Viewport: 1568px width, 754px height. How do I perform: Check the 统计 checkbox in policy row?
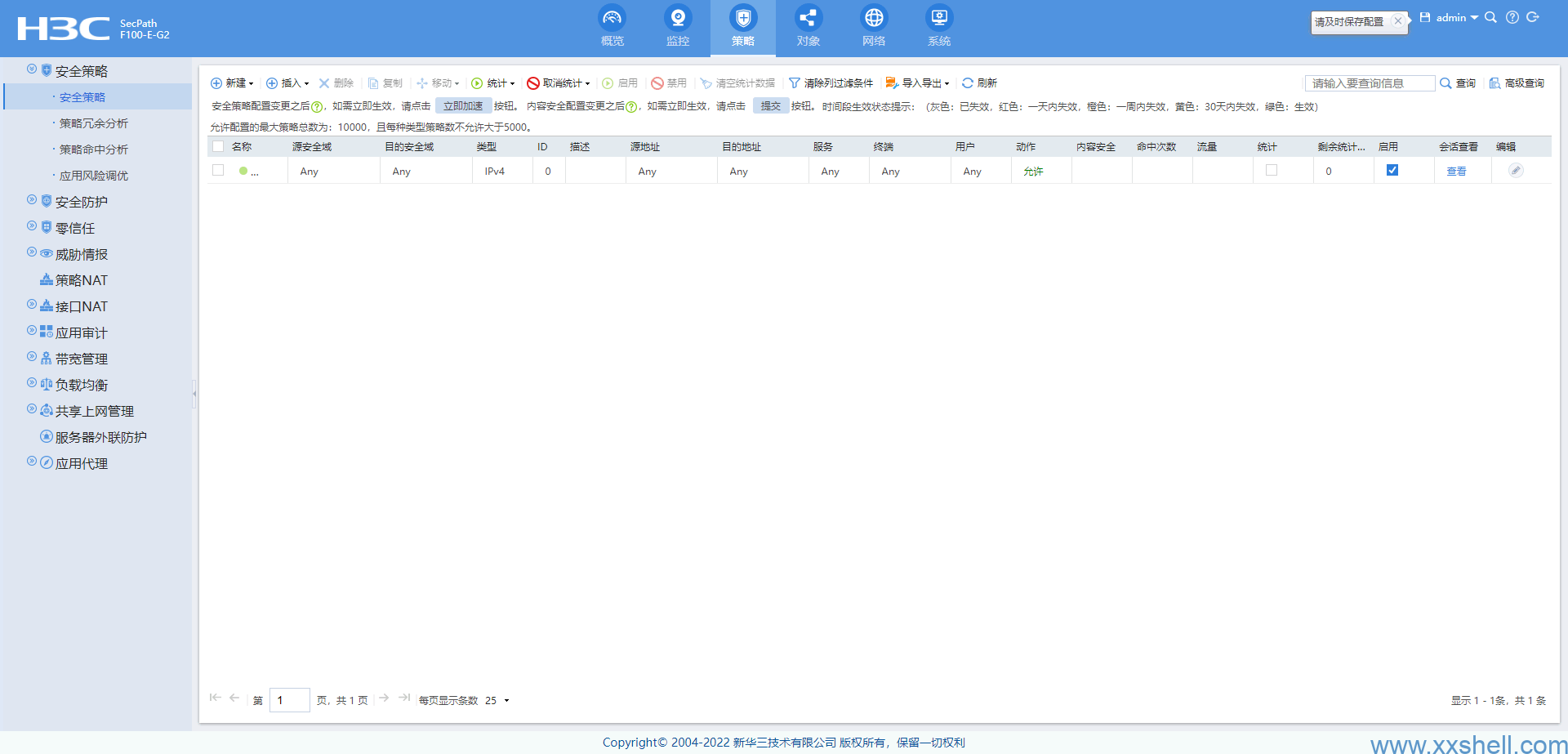[1272, 171]
